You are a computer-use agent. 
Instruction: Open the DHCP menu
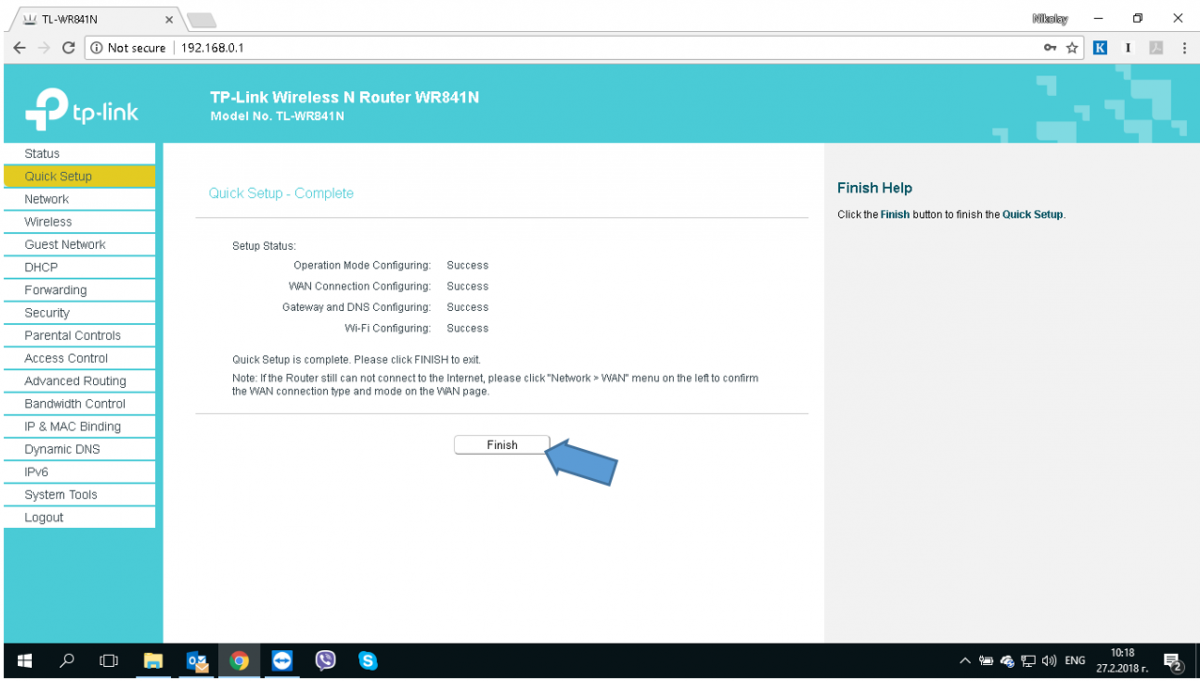80,267
